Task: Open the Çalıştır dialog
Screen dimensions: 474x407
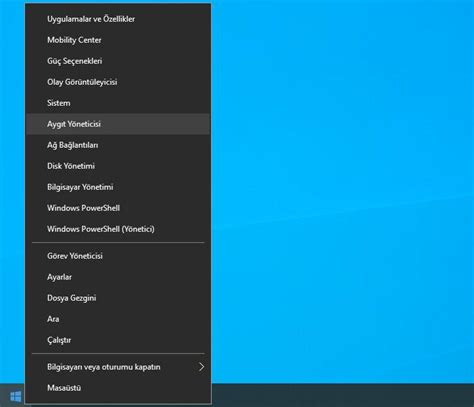Action: [118, 340]
